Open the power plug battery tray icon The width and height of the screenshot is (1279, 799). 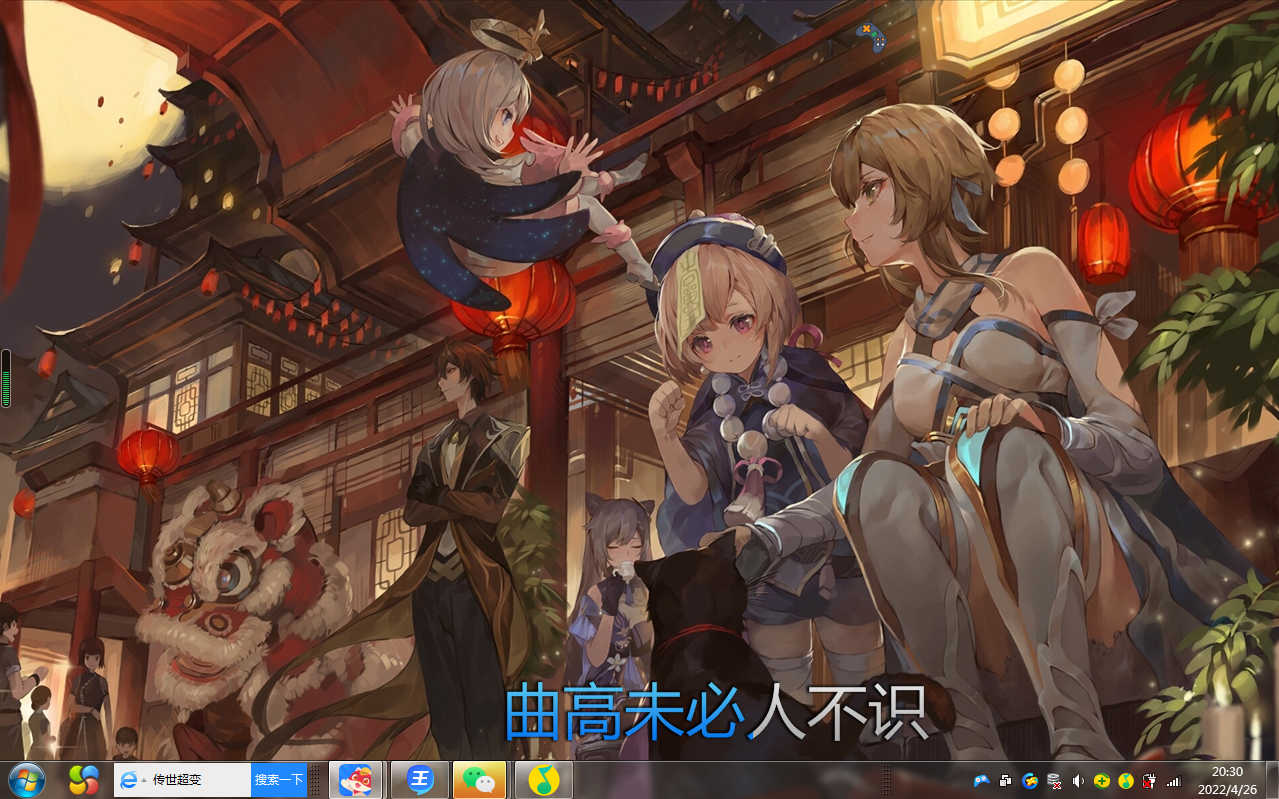(x=1150, y=780)
